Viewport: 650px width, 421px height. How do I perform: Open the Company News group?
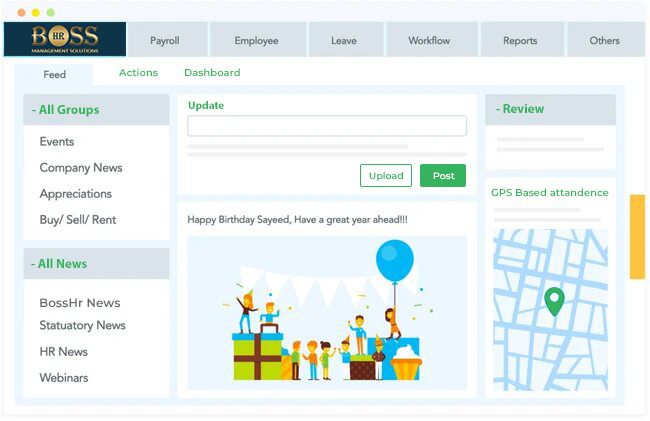coord(81,168)
